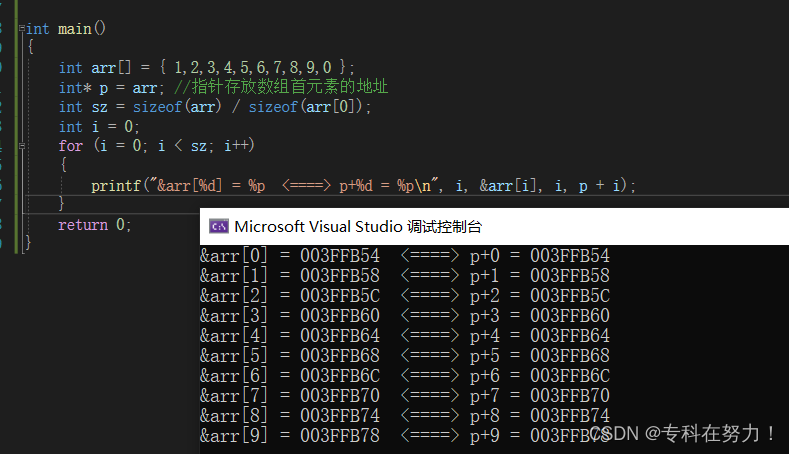Click the 'int i = 0;' line

tap(99, 126)
